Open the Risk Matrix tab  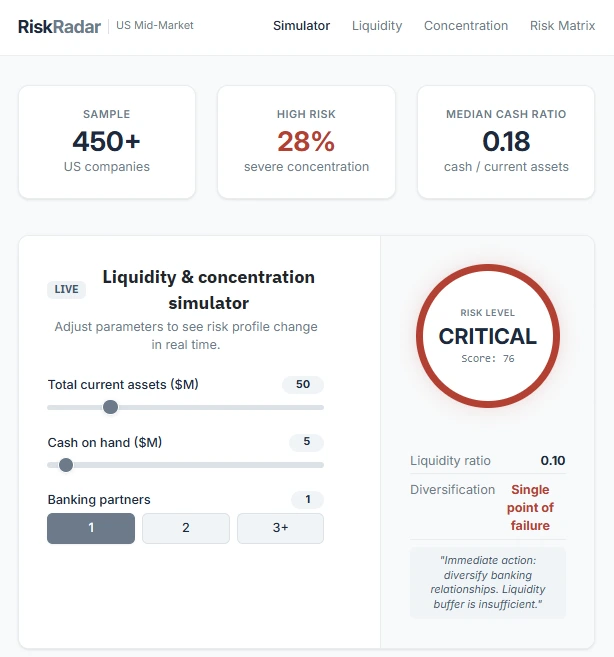(562, 26)
